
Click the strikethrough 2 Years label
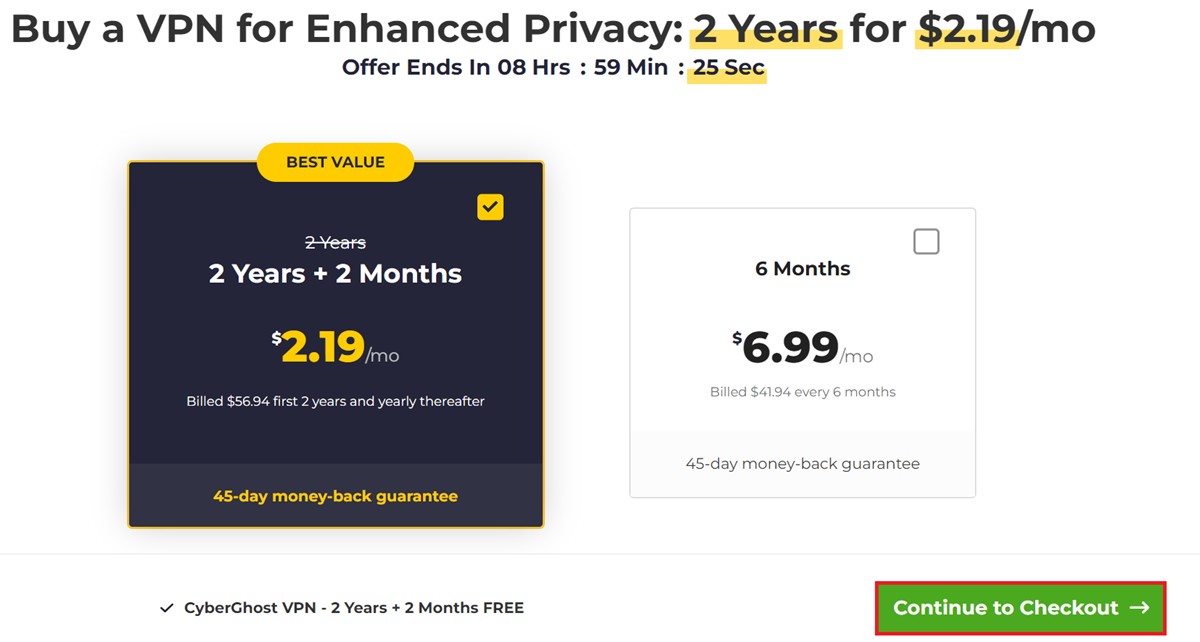point(335,243)
